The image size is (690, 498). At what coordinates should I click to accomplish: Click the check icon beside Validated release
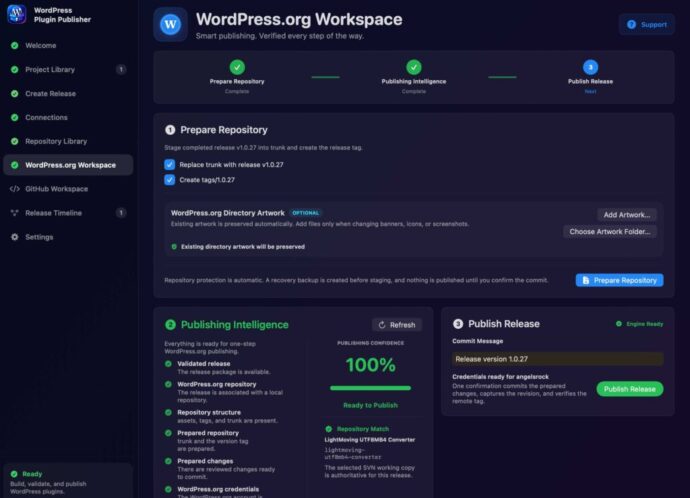pyautogui.click(x=168, y=364)
